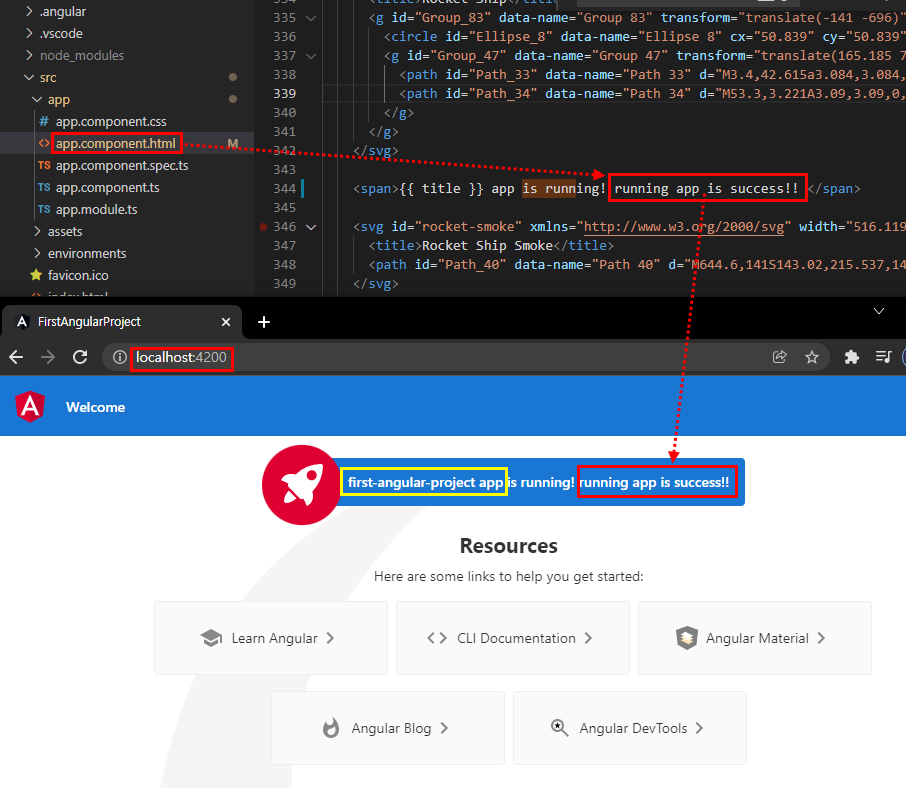Click the rocket ship icon

302,485
